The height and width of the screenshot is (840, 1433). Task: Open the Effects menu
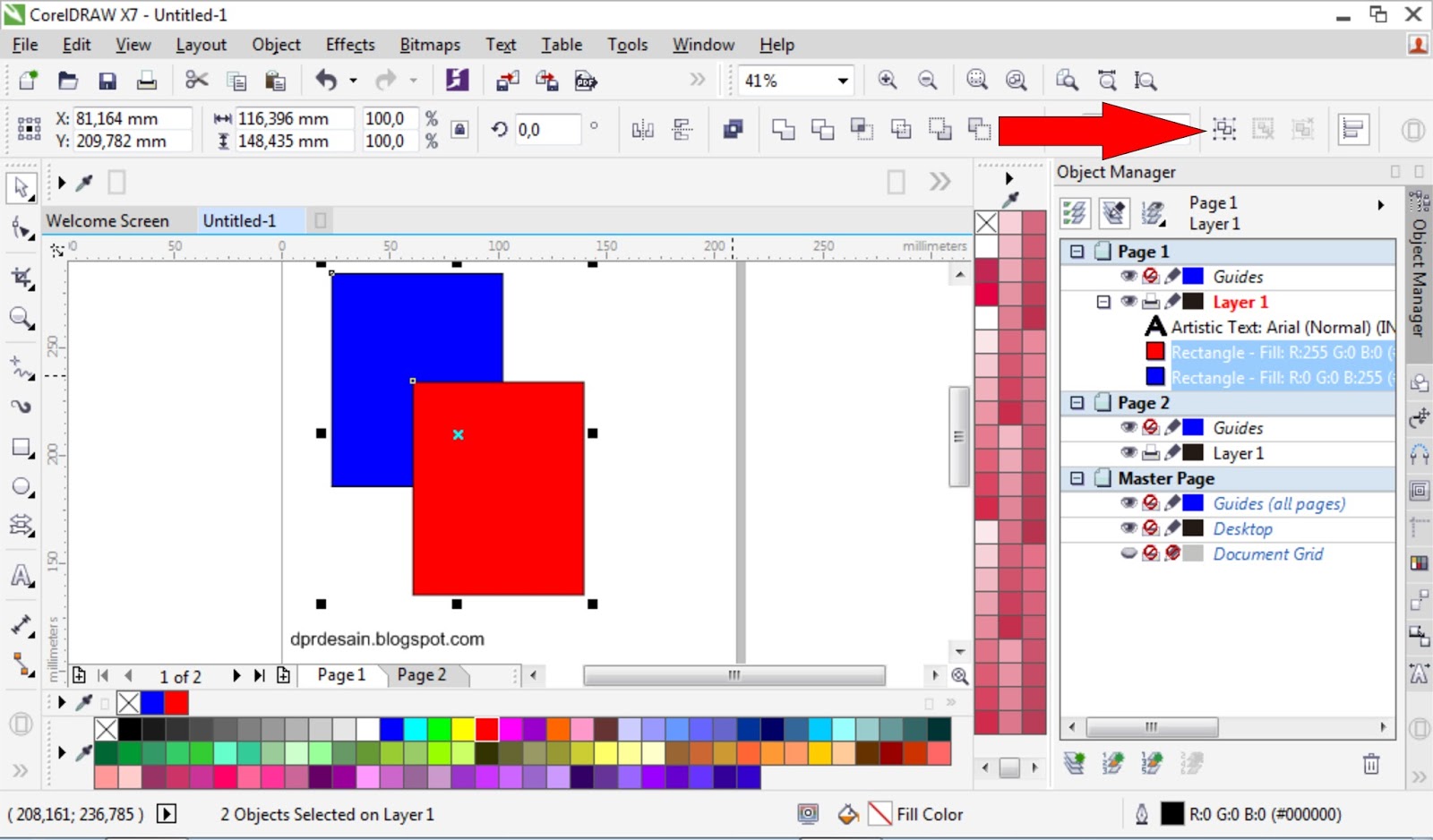349,44
